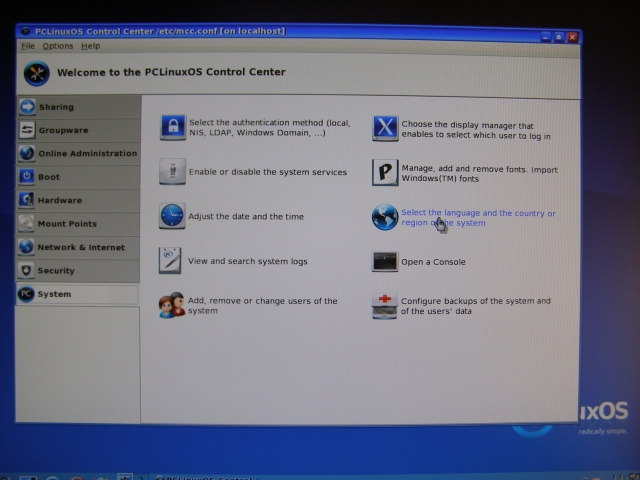
Task: Click 'Adjust the date and the time' link
Action: [246, 217]
